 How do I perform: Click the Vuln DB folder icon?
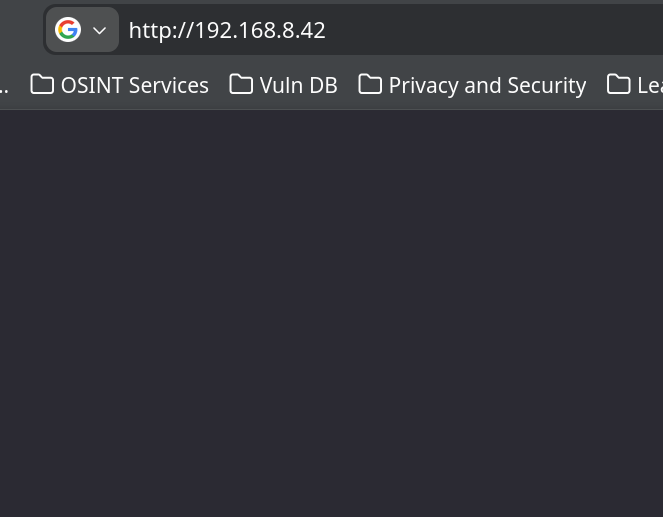click(241, 85)
